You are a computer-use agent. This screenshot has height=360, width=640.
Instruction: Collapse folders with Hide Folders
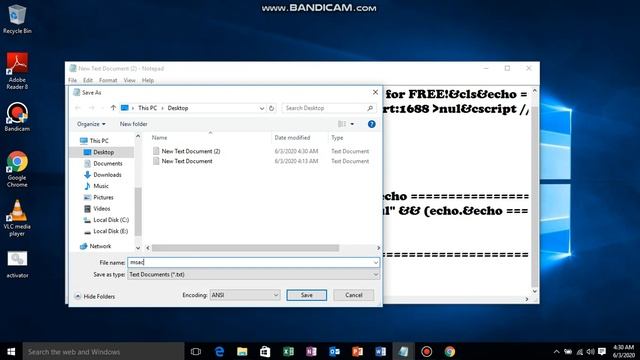click(95, 296)
